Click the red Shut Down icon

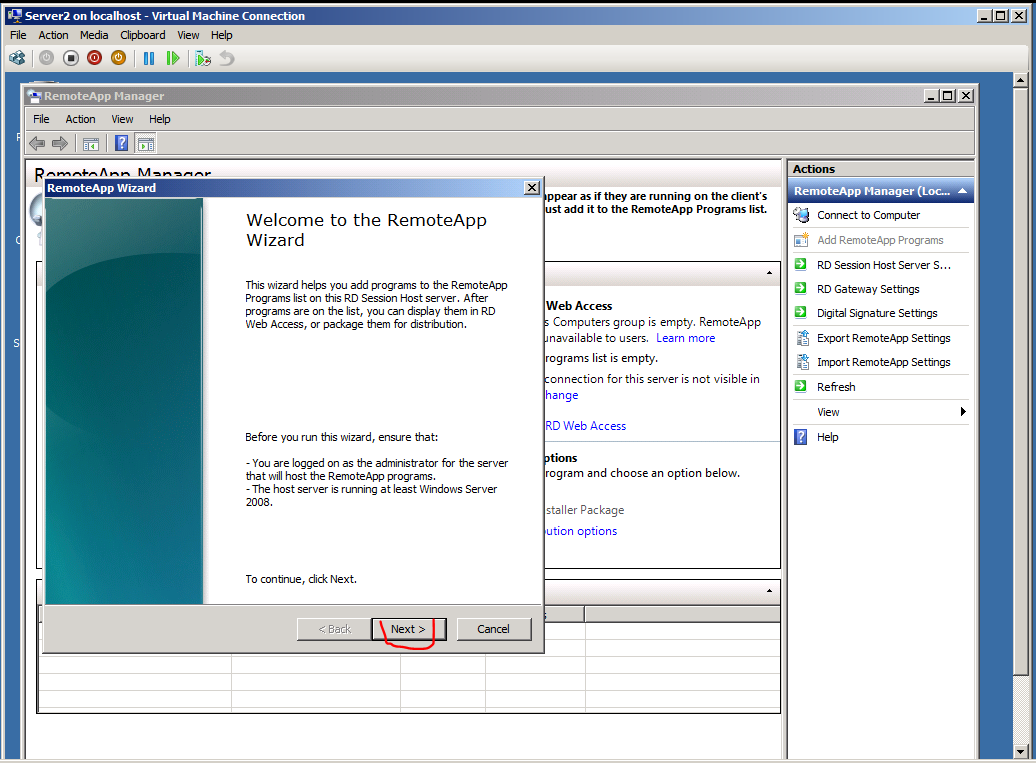[94, 59]
